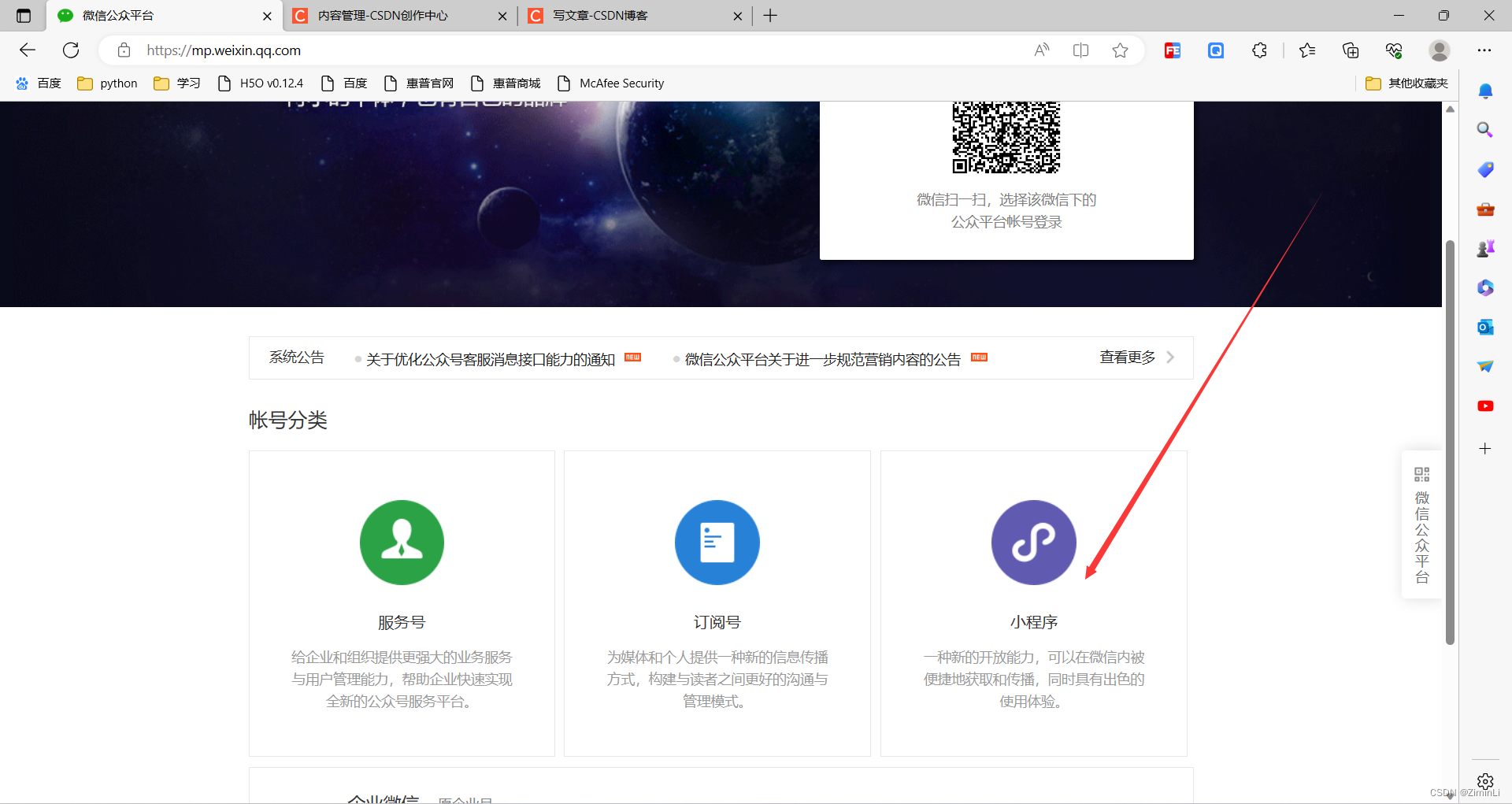Click the browser back arrow
Screen dimensions: 1512x804
pyautogui.click(x=28, y=50)
